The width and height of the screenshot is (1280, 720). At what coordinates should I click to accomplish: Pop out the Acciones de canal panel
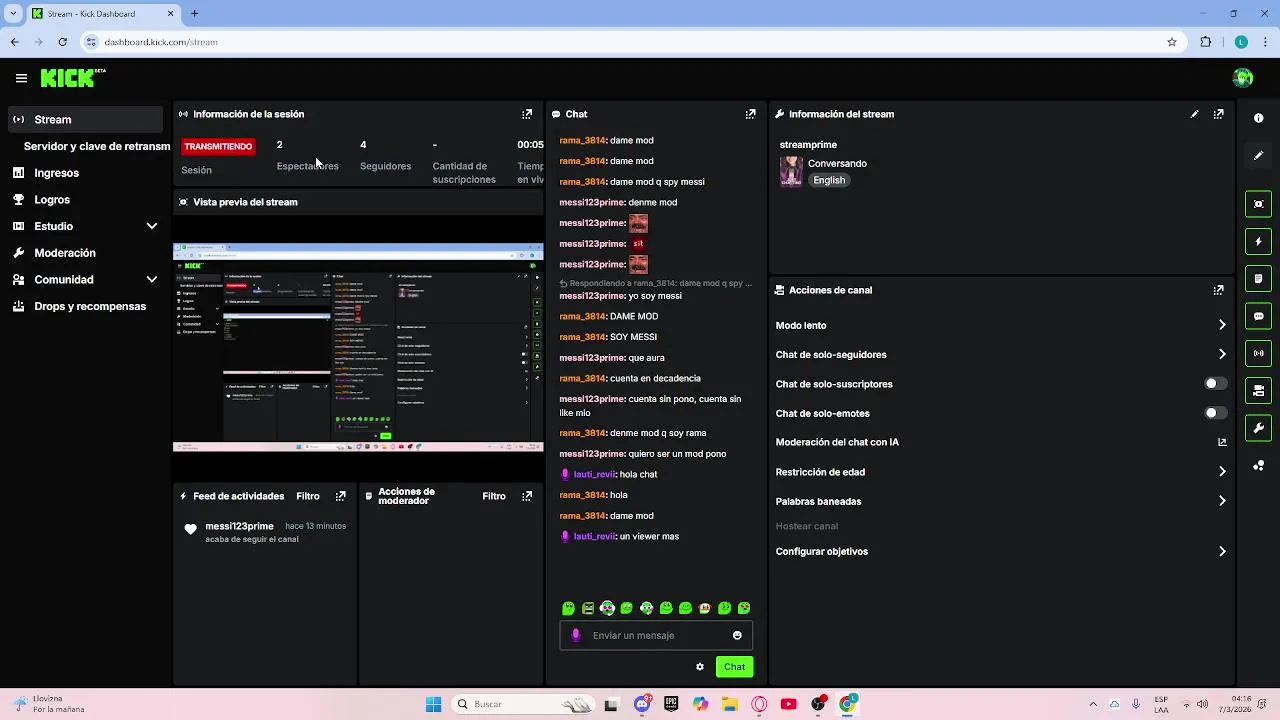pos(1218,290)
